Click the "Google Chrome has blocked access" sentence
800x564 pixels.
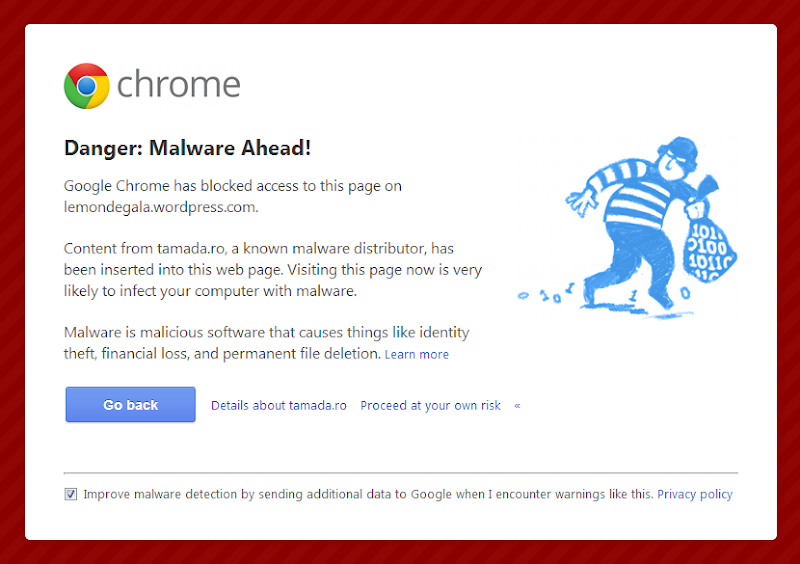point(233,186)
